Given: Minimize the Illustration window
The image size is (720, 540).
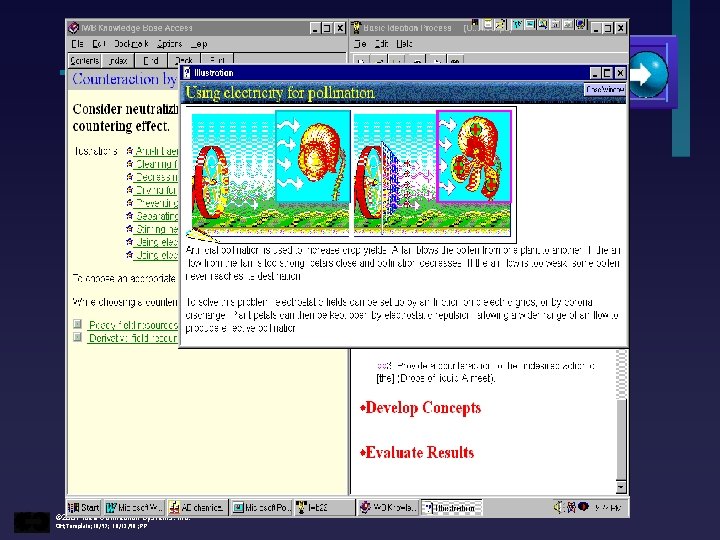Looking at the screenshot, I should pyautogui.click(x=595, y=73).
